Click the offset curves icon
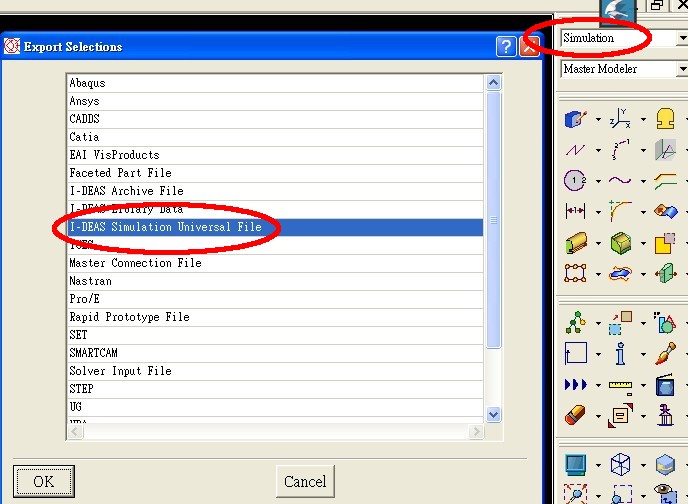The image size is (688, 504). click(x=666, y=181)
